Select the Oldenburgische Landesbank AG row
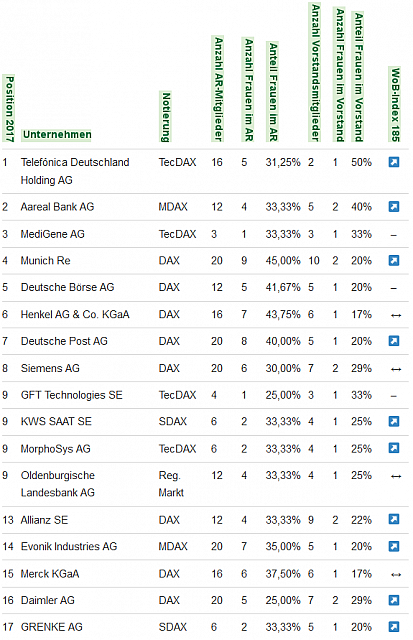 205,484
